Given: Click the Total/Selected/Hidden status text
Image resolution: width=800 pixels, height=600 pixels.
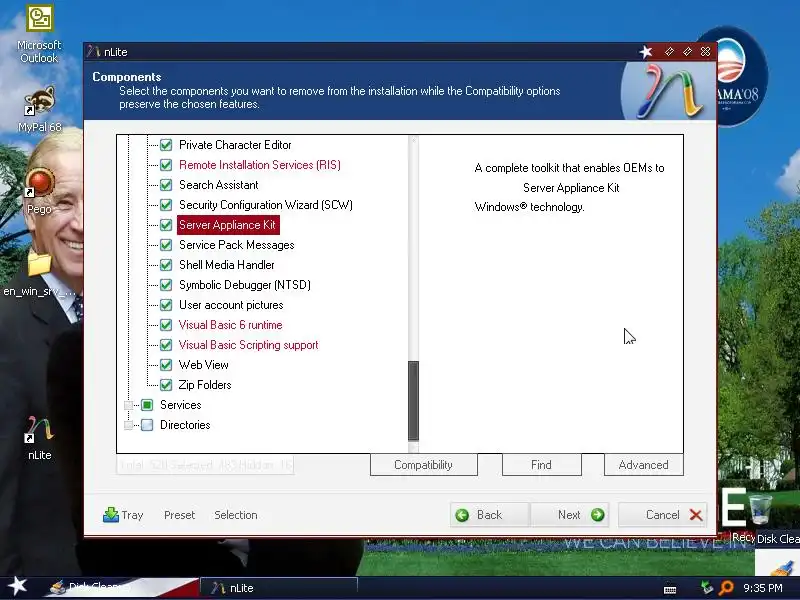Looking at the screenshot, I should tap(205, 465).
